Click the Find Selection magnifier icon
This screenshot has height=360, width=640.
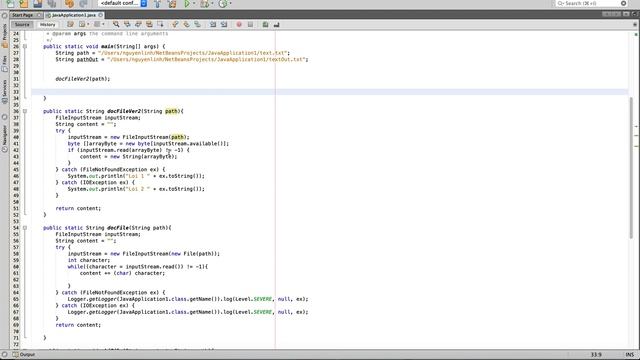point(116,24)
